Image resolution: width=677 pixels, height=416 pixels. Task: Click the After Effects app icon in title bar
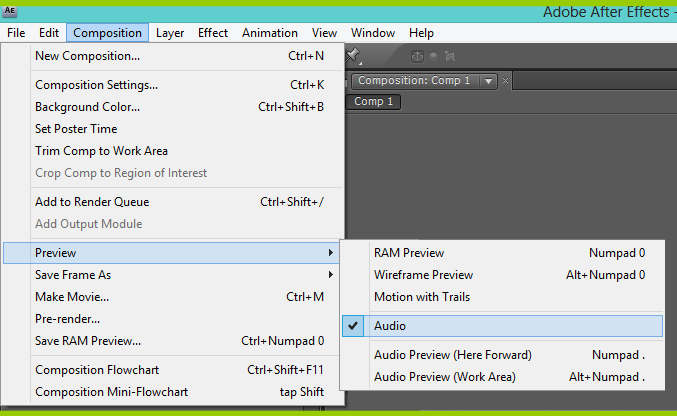pos(9,11)
